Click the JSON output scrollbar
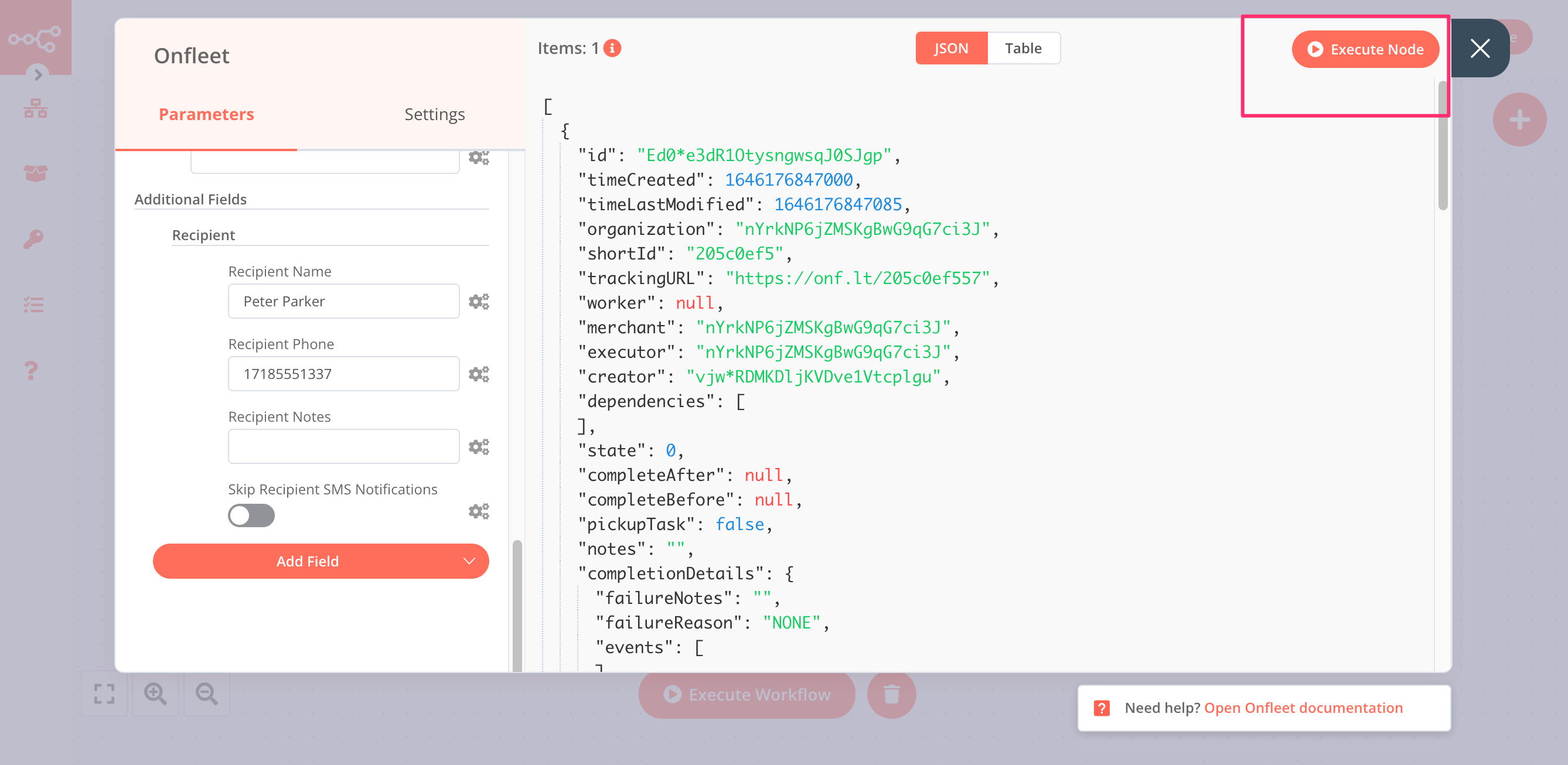The image size is (1568, 765). click(x=1443, y=145)
